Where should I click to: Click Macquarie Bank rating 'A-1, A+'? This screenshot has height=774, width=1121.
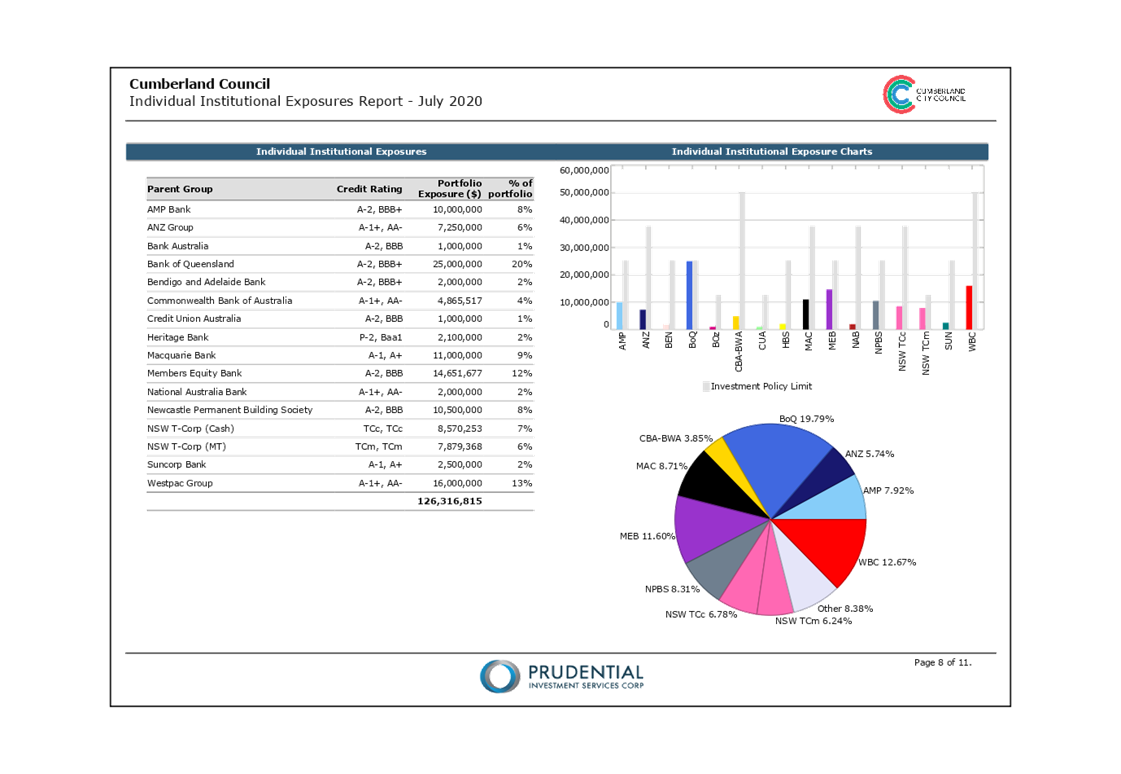(385, 355)
